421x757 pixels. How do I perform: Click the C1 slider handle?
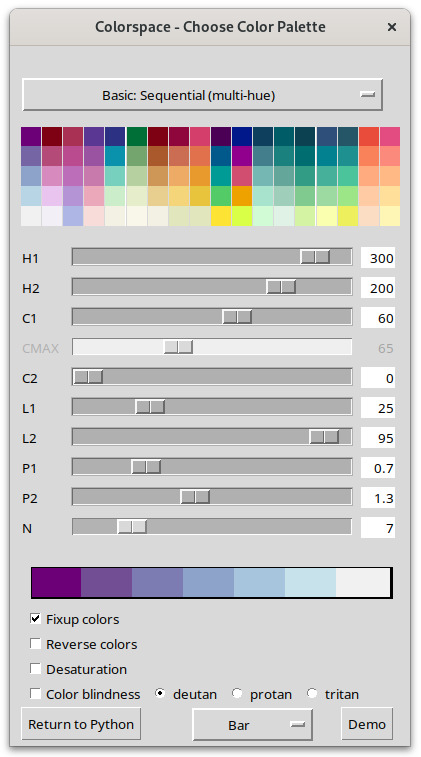(237, 317)
